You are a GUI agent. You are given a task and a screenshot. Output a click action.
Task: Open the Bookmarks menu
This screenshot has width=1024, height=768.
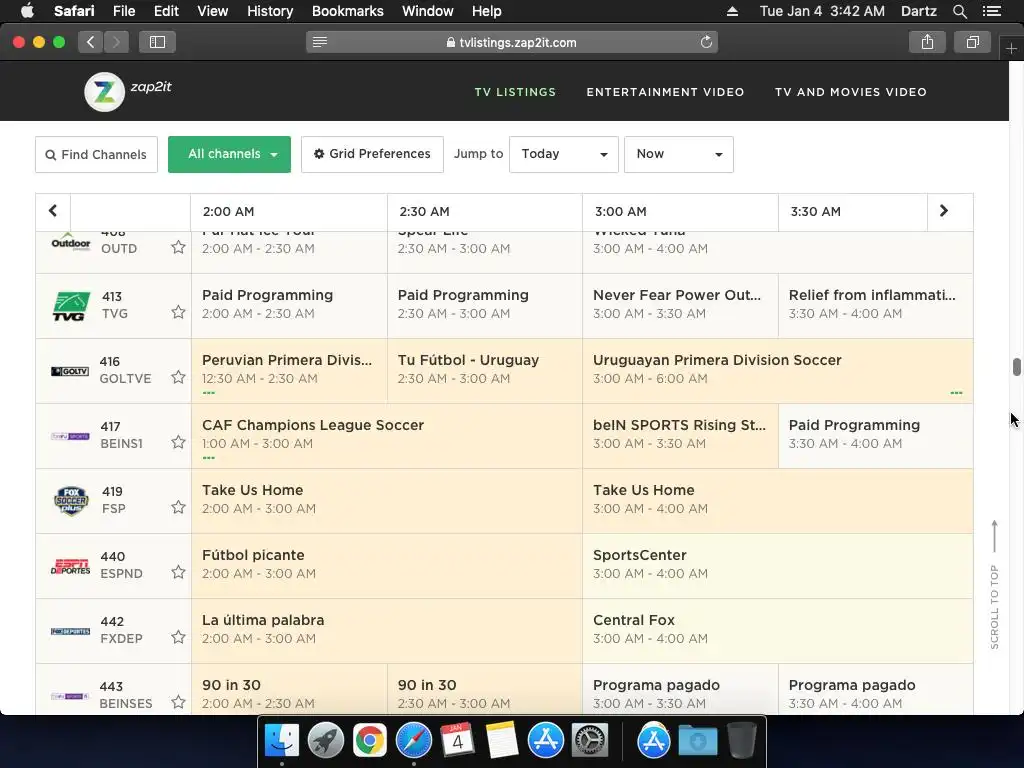347,11
